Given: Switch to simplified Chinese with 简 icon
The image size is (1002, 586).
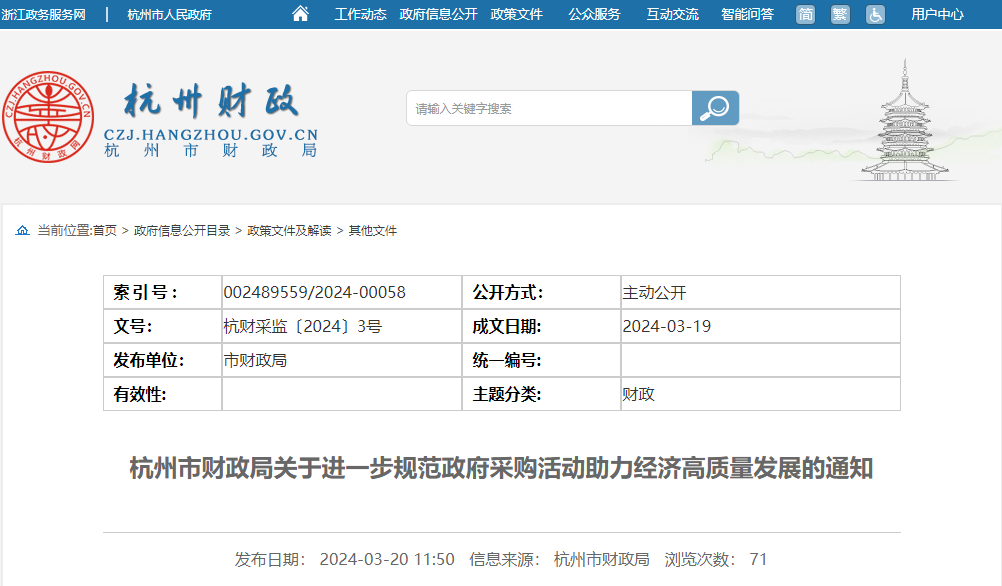Looking at the screenshot, I should tap(805, 14).
